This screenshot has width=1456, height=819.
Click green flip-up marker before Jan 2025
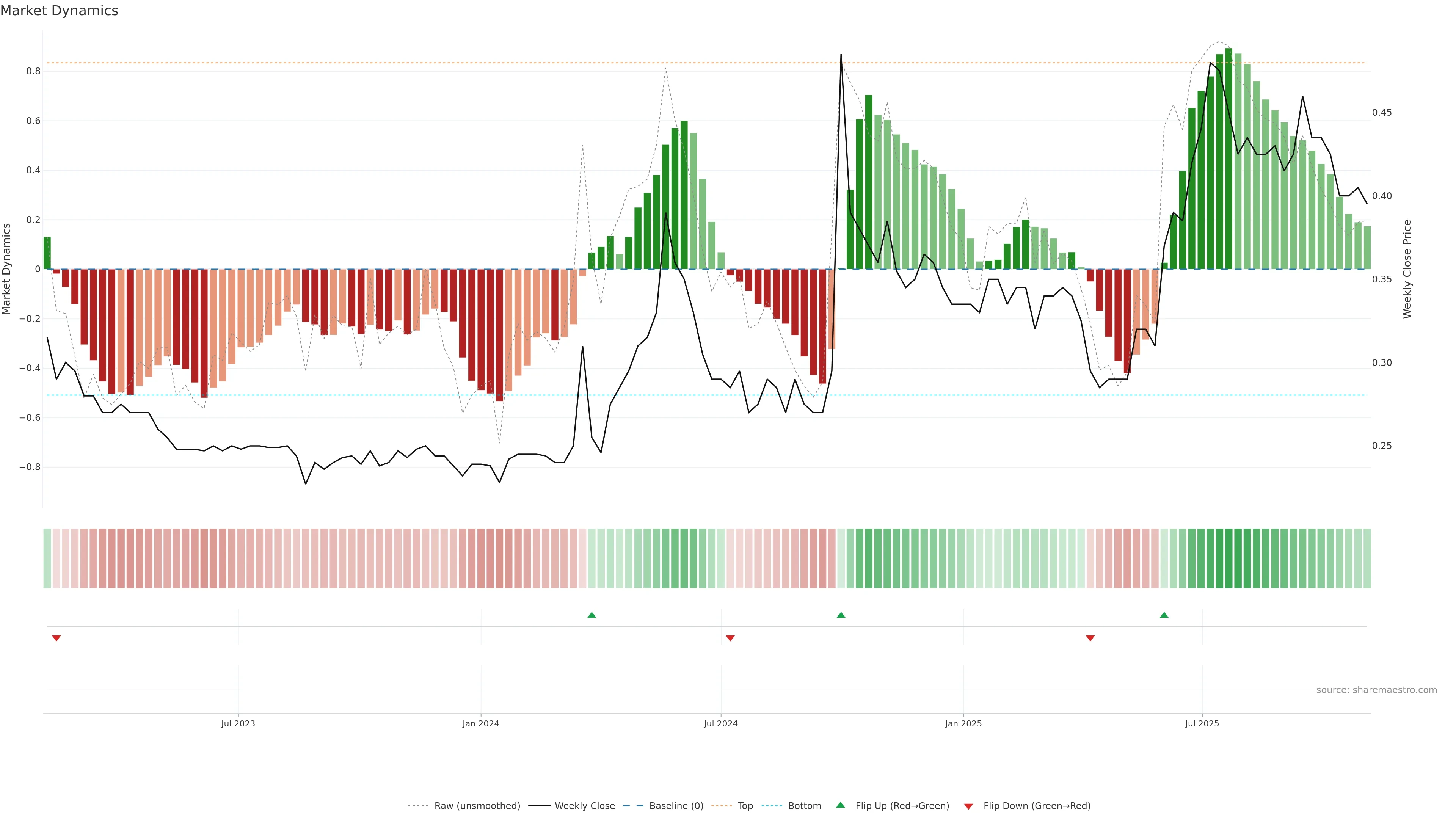click(x=841, y=615)
